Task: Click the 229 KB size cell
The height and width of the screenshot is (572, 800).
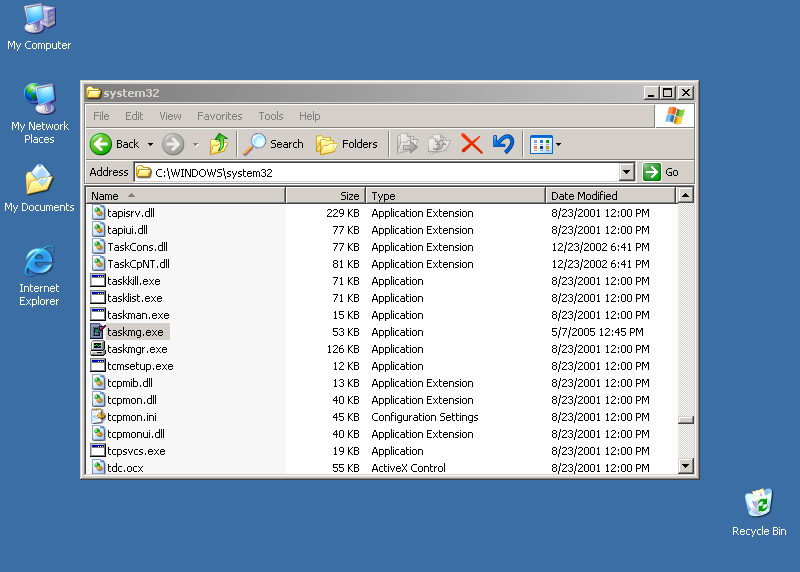Action: click(343, 213)
